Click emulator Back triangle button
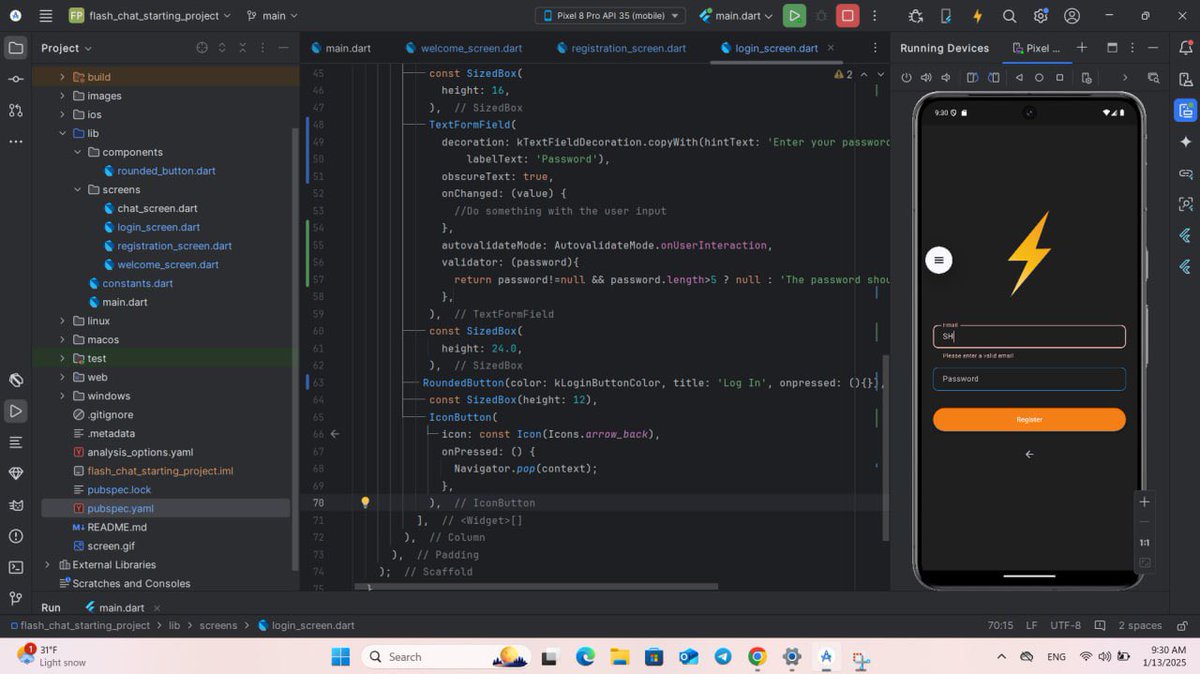This screenshot has height=674, width=1200. (x=1019, y=77)
